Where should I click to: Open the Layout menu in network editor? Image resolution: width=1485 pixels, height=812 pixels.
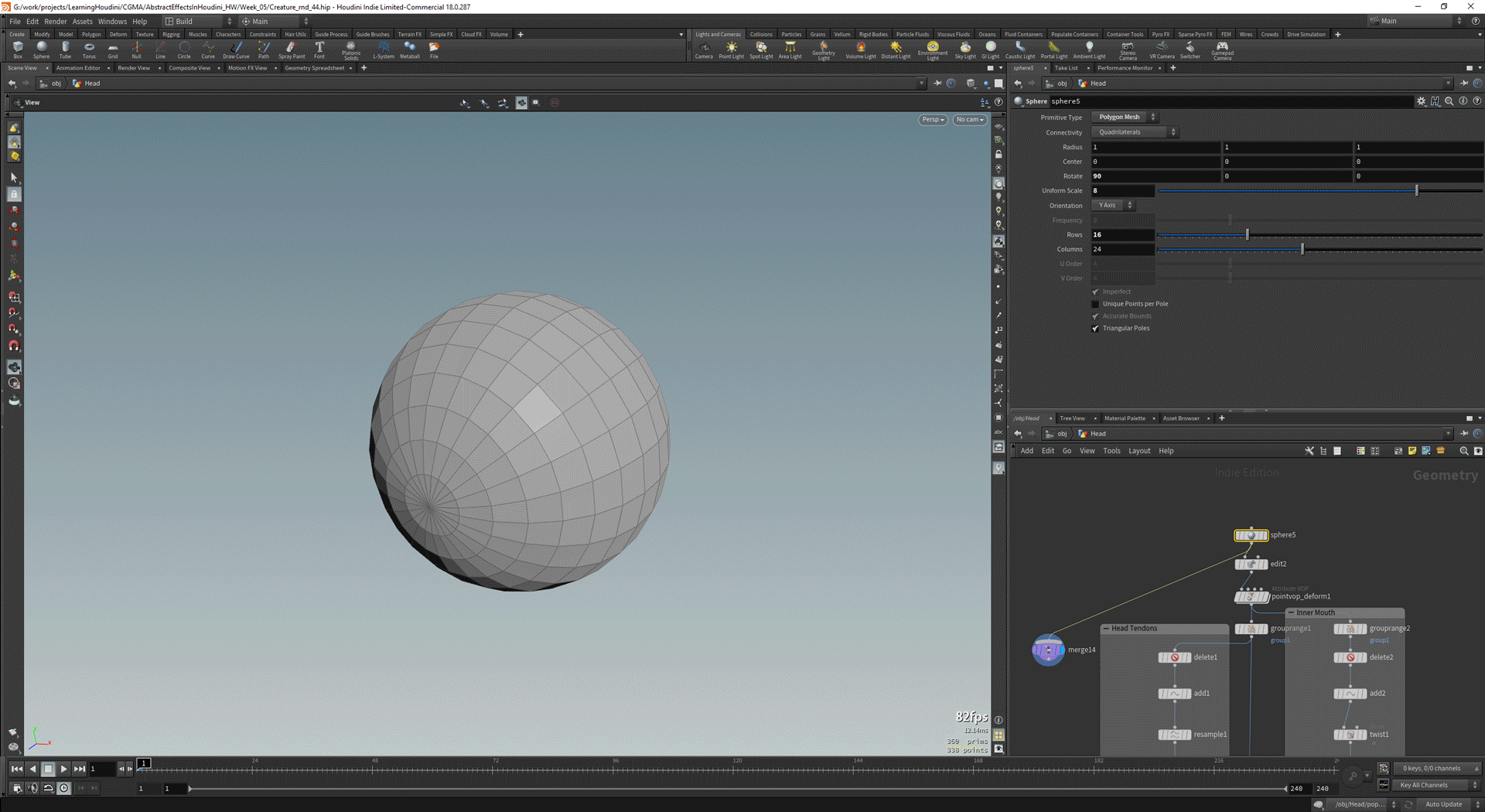point(1139,451)
